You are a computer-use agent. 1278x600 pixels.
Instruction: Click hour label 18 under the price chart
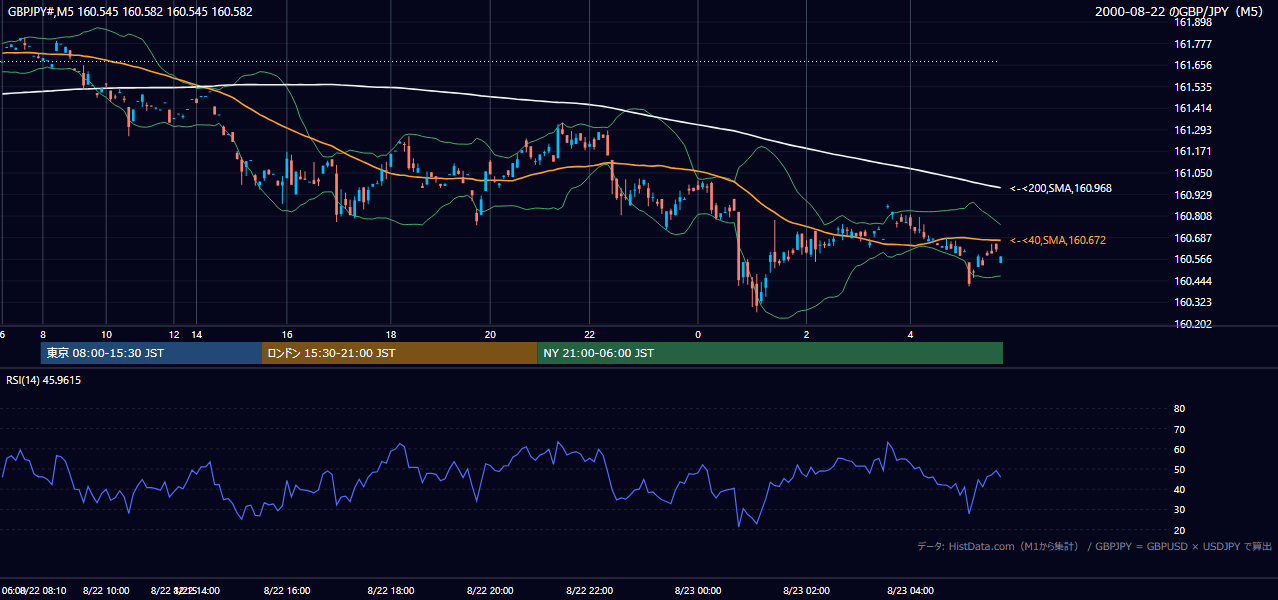pyautogui.click(x=391, y=334)
